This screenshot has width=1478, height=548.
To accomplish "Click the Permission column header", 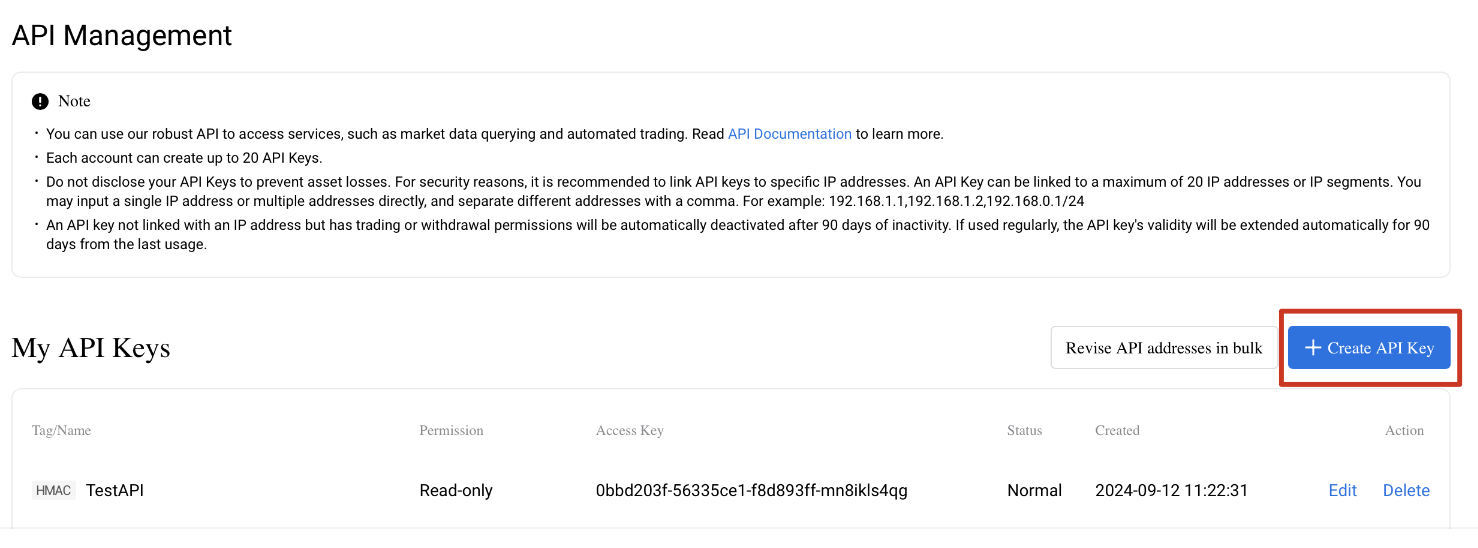I will 451,430.
